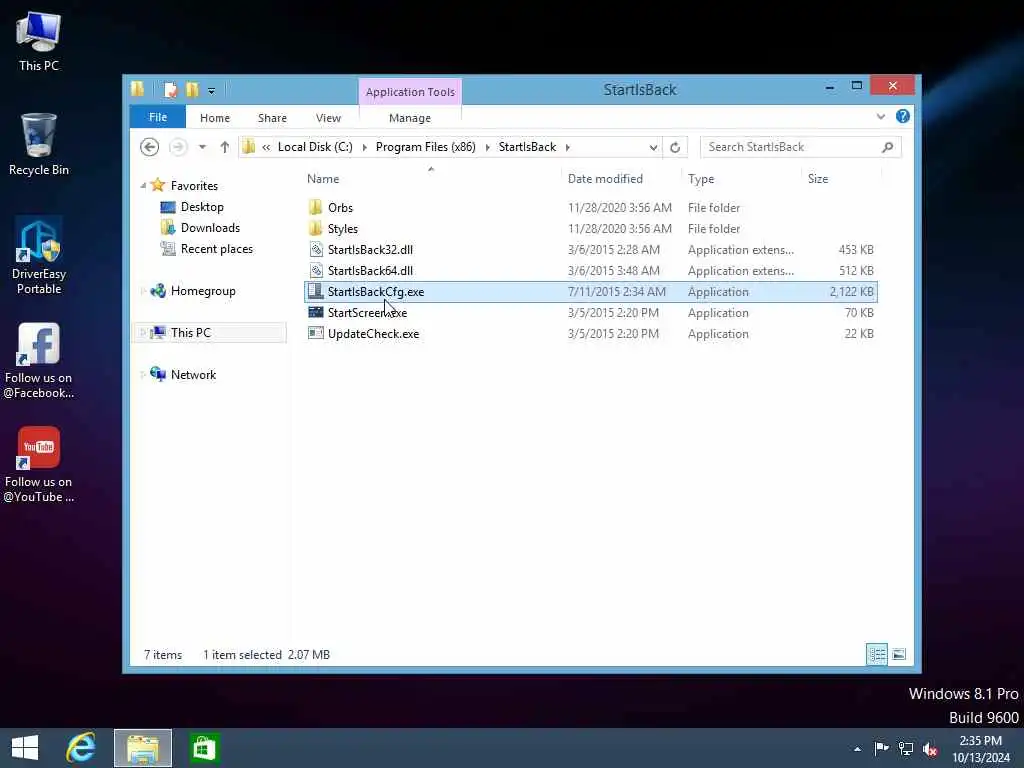This screenshot has height=768, width=1024.
Task: Select UpdateCheck.exe file icon
Action: (x=315, y=333)
